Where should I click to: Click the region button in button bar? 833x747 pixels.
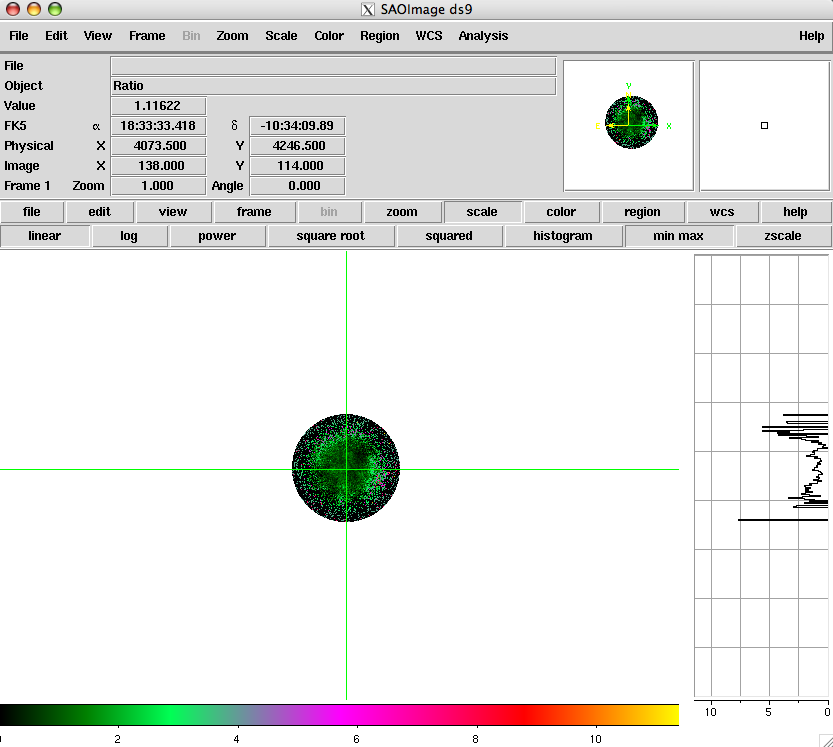click(642, 212)
